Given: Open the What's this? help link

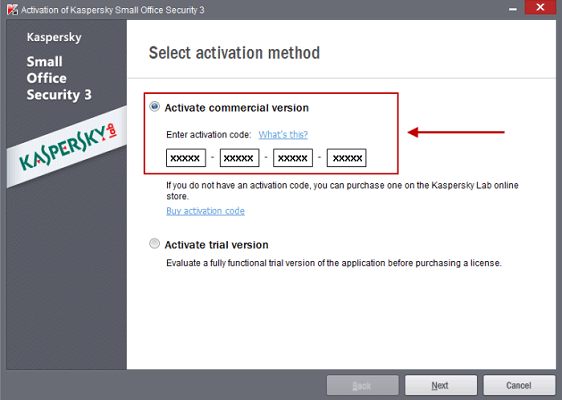Looking at the screenshot, I should pyautogui.click(x=283, y=134).
